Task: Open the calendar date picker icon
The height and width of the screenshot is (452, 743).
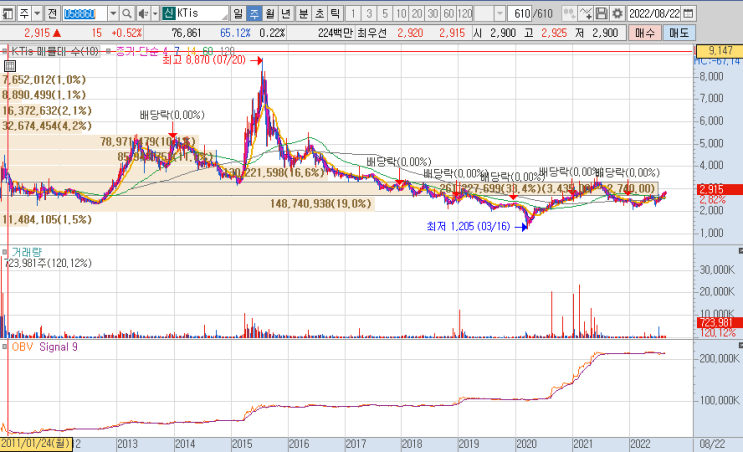Action: tap(689, 13)
